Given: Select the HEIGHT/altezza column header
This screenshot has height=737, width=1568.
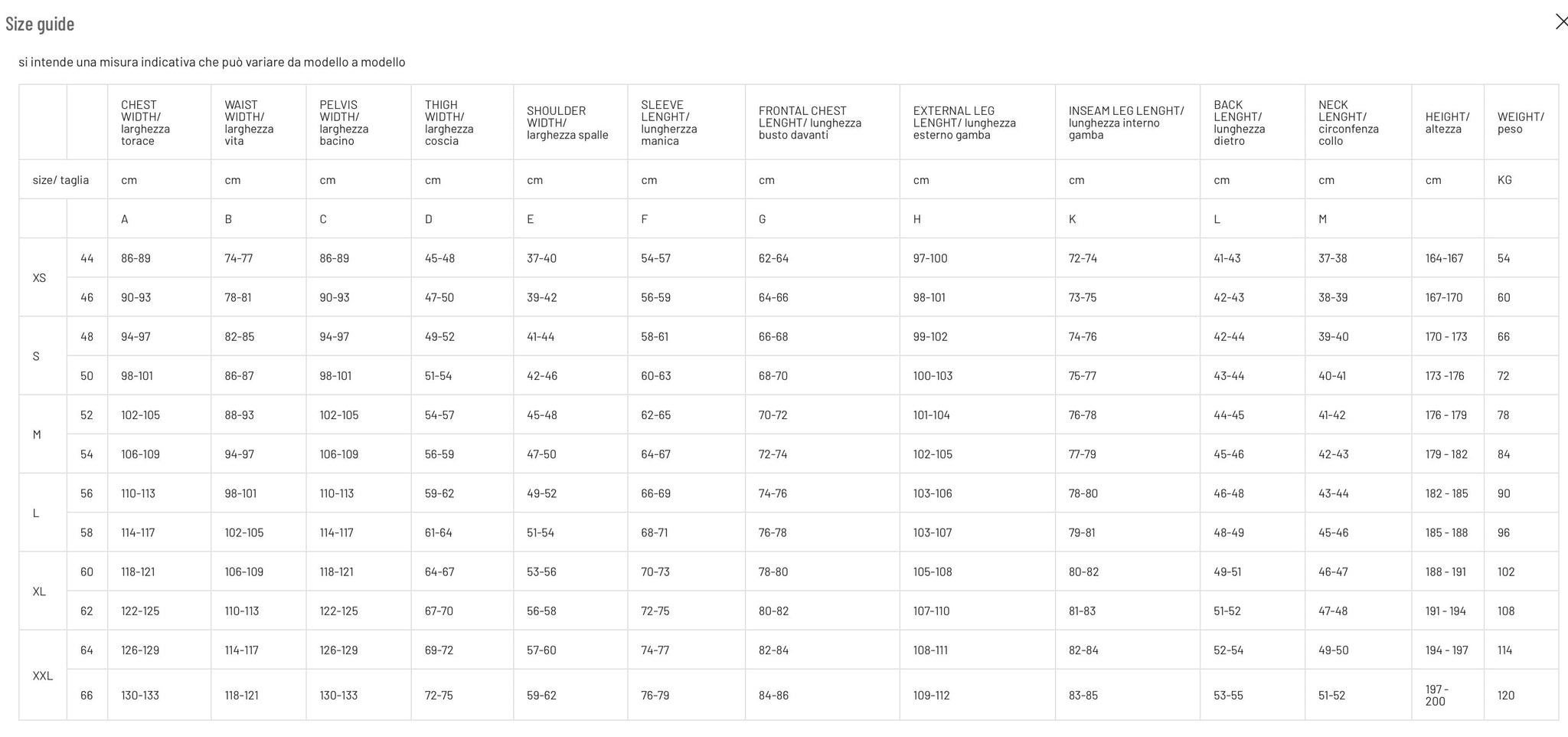Looking at the screenshot, I should pyautogui.click(x=1447, y=123).
